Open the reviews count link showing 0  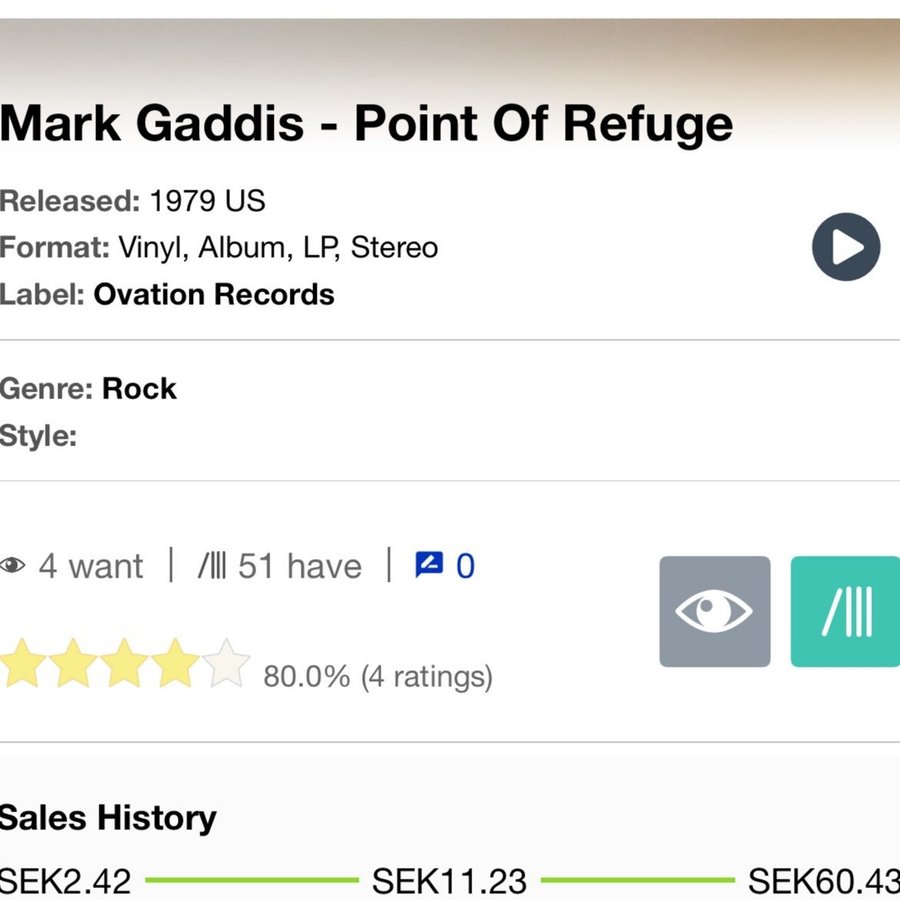(465, 566)
